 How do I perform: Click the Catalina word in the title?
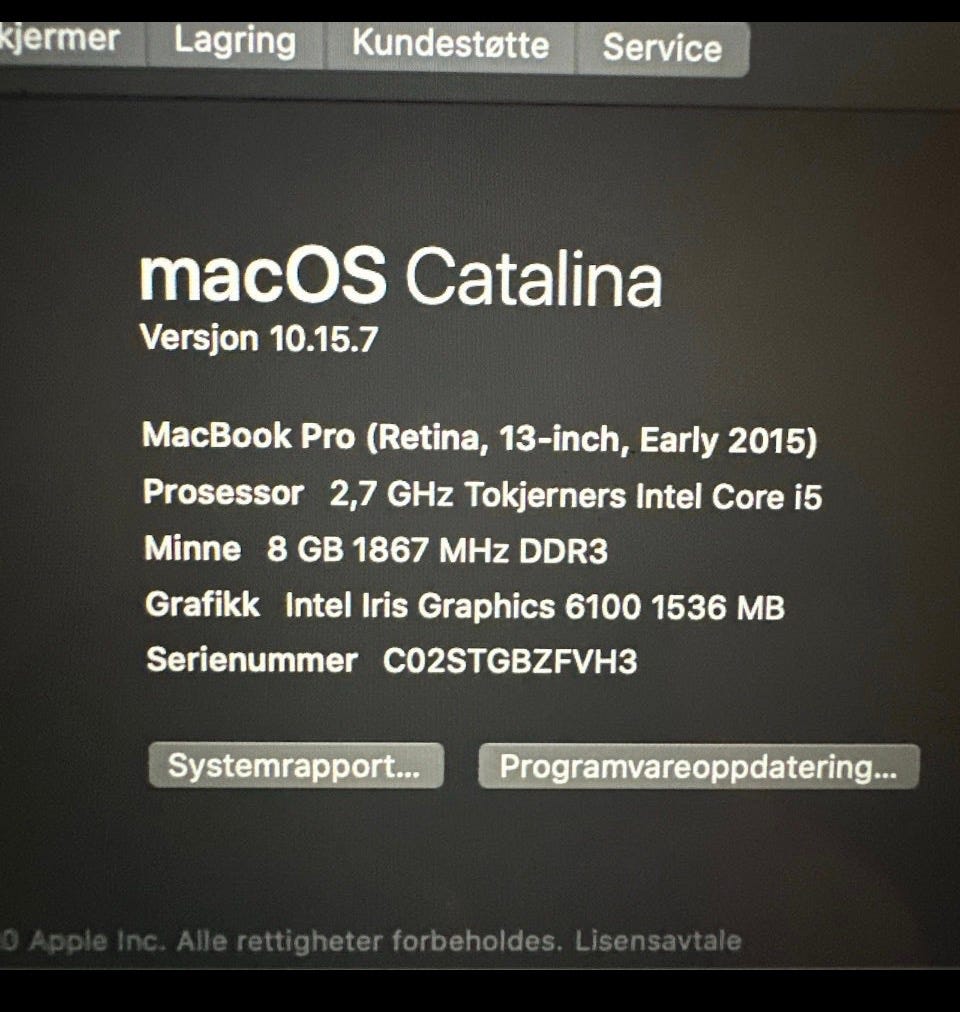(534, 279)
